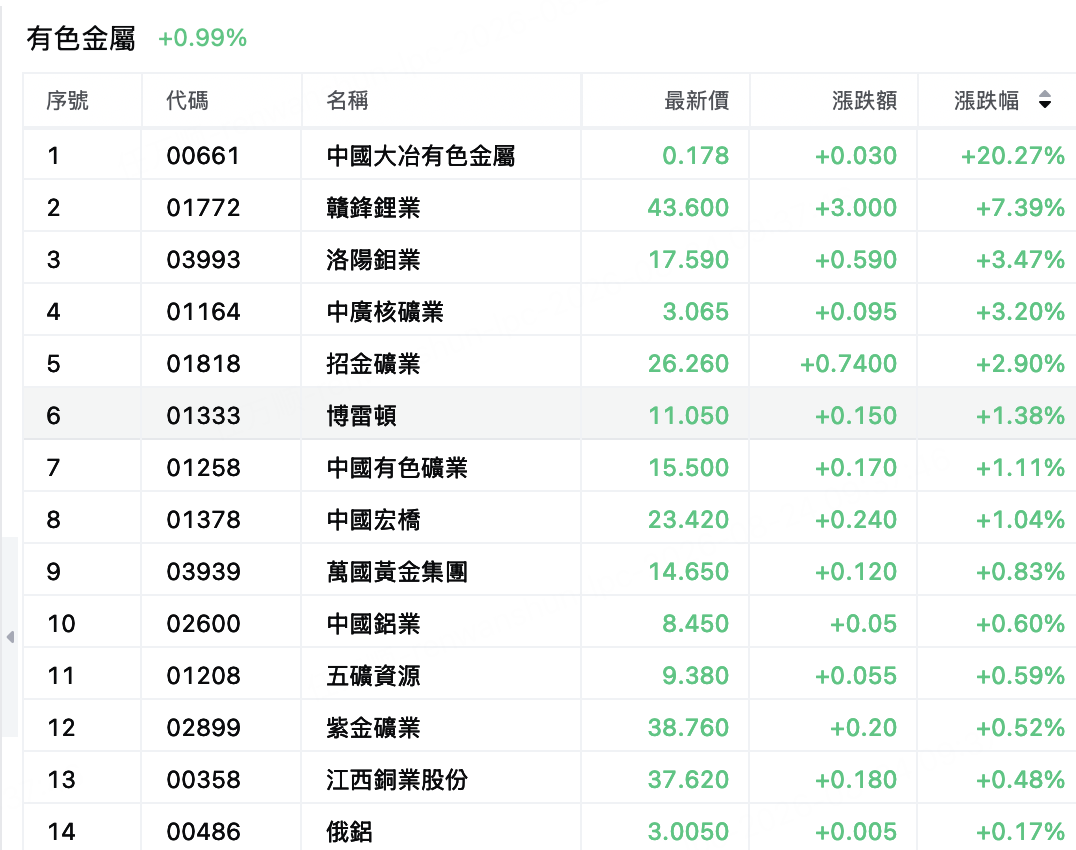Screen dimensions: 1076x850
Task: Click latest price 43.600
Action: (688, 208)
